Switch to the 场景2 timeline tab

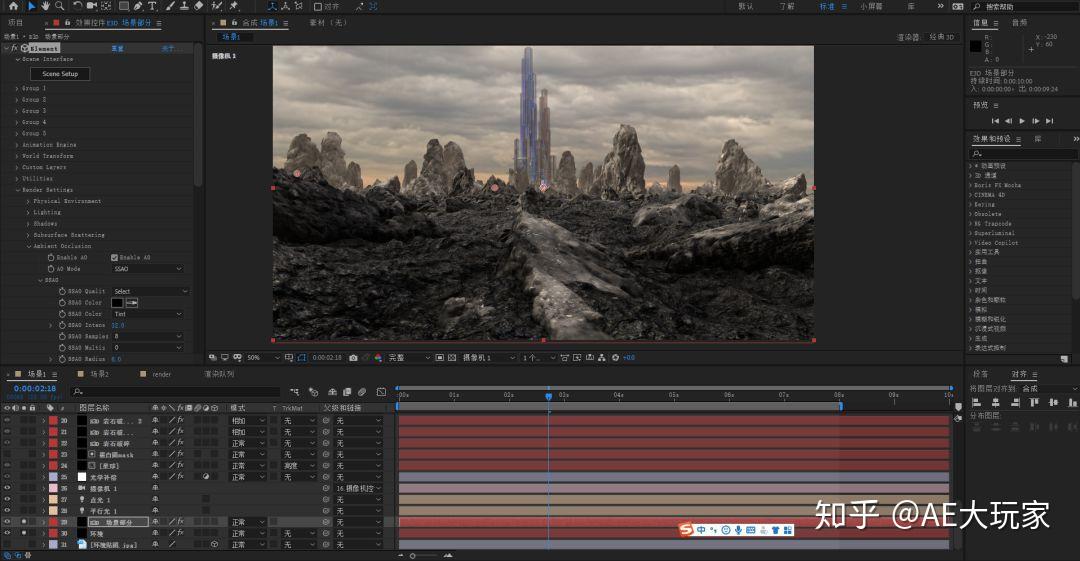pyautogui.click(x=99, y=374)
